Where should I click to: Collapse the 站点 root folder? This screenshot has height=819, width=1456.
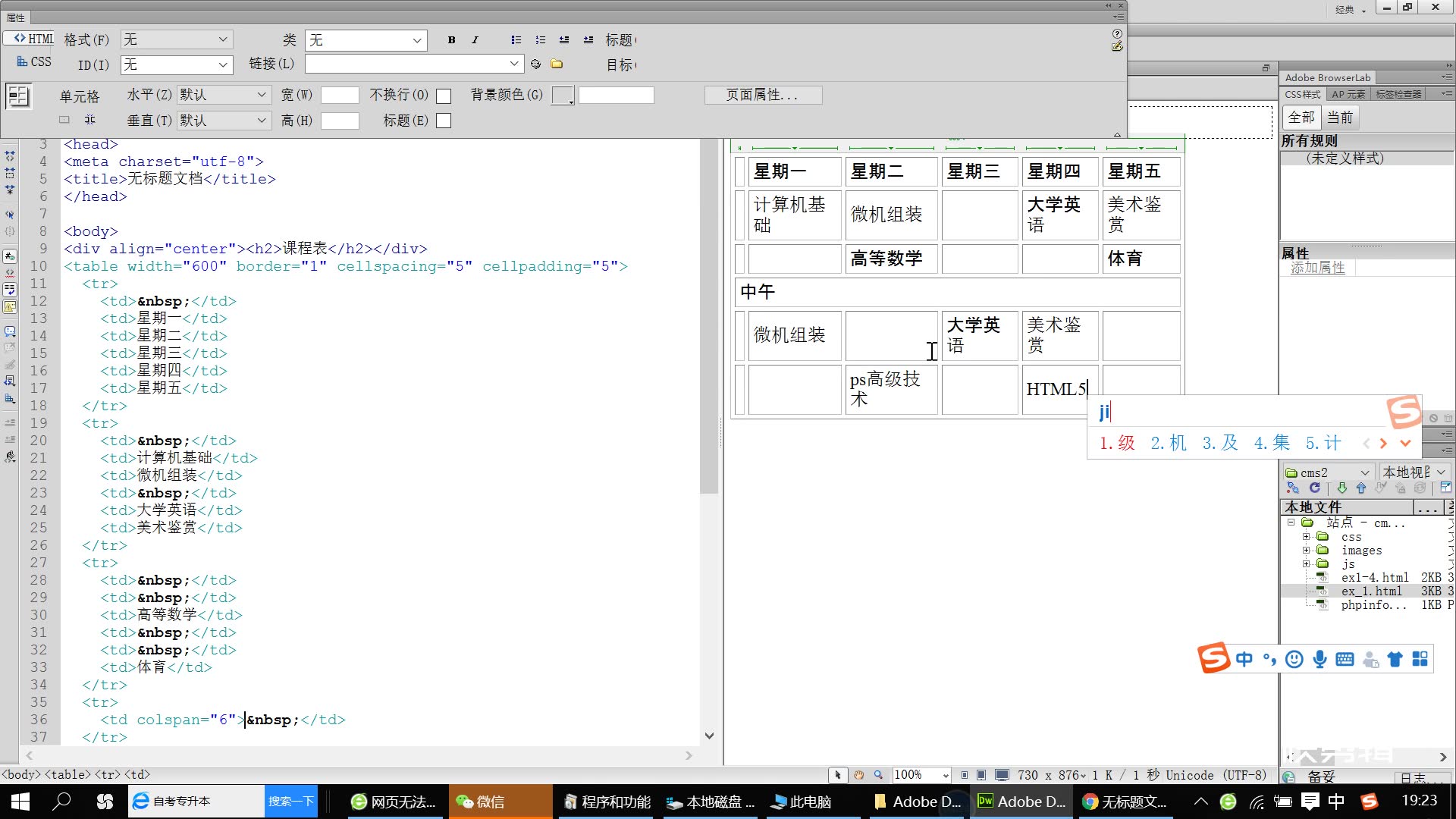(x=1291, y=522)
